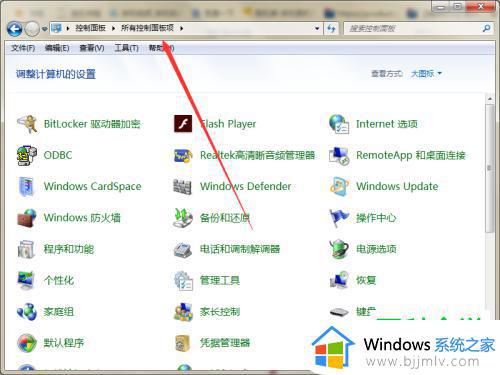Open the 查看(V) menu
Screen dimensions: 500x375
click(x=92, y=48)
